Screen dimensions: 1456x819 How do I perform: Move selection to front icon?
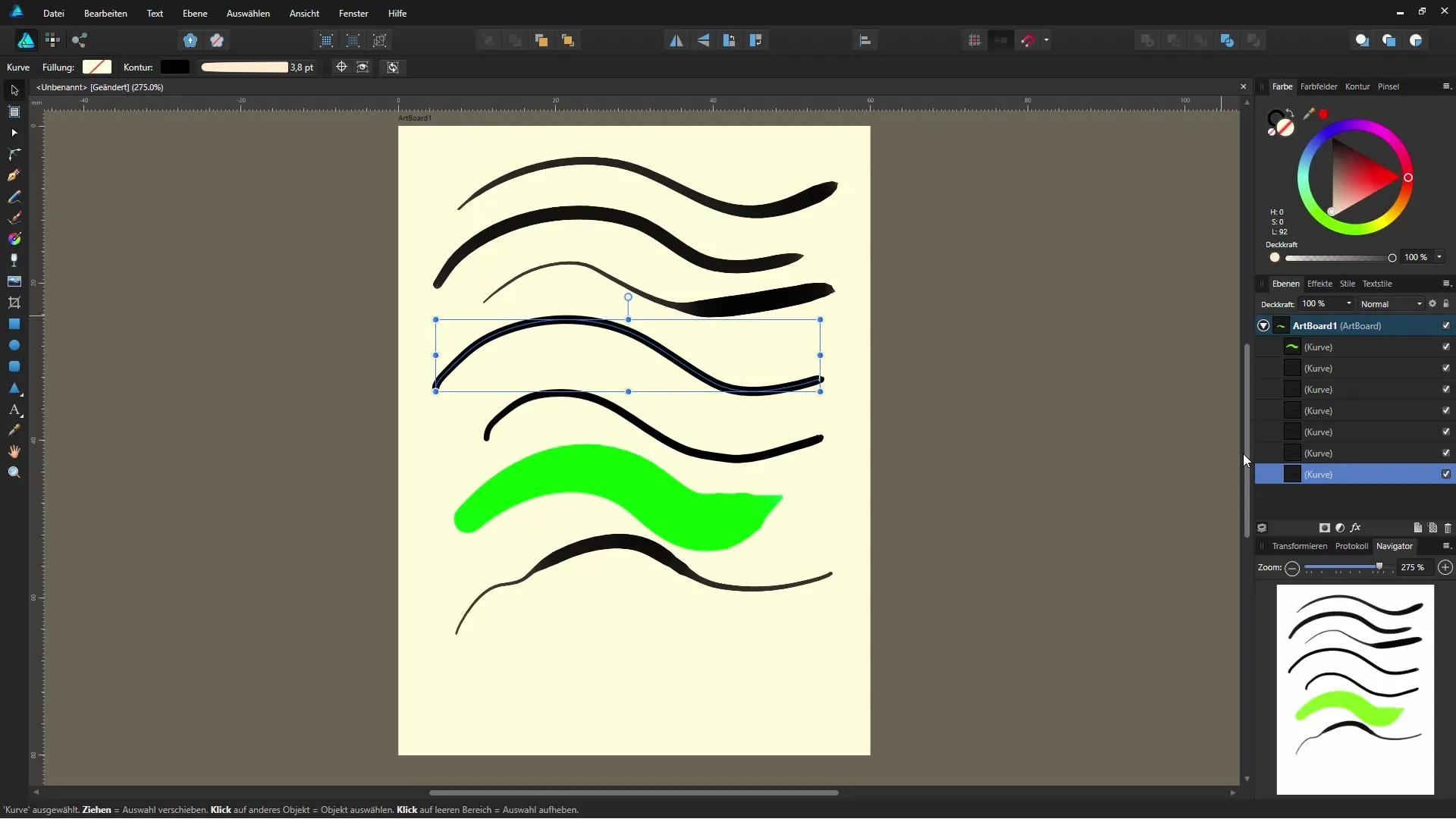click(567, 41)
